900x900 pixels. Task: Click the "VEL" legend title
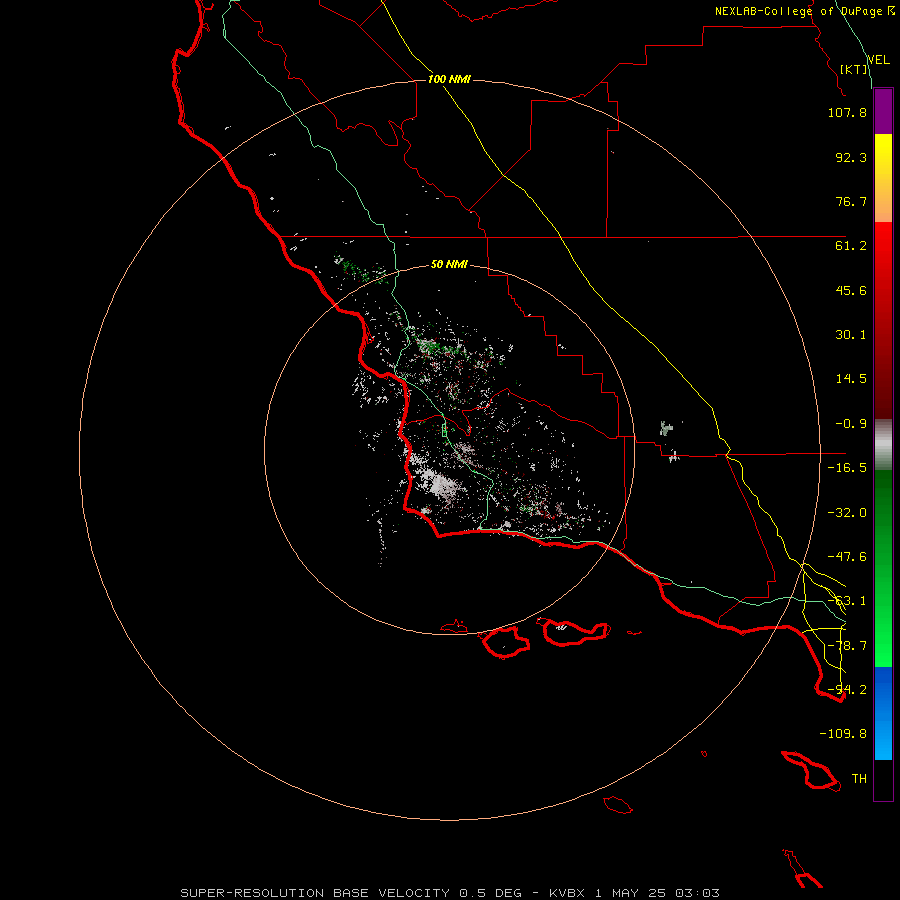878,60
